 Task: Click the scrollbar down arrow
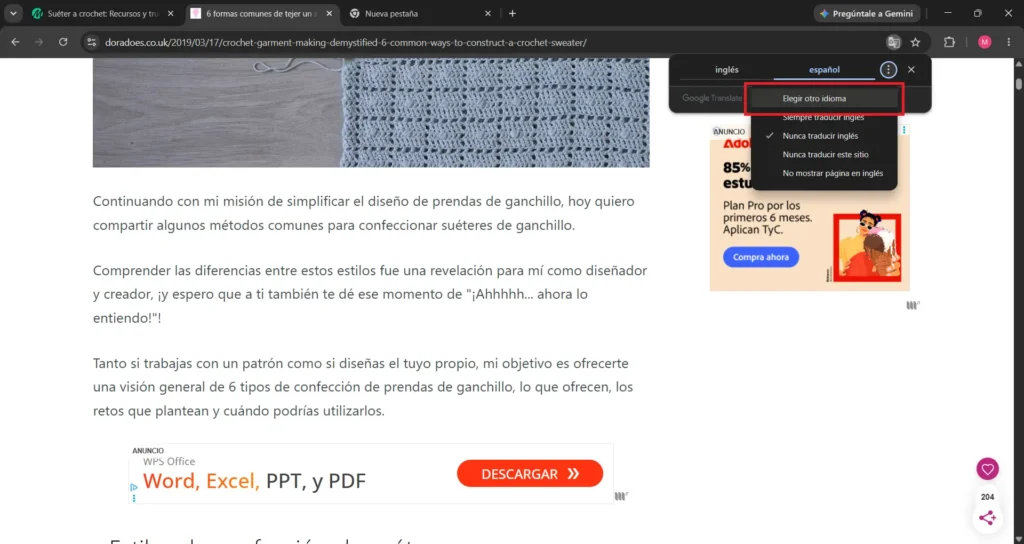[1019, 539]
